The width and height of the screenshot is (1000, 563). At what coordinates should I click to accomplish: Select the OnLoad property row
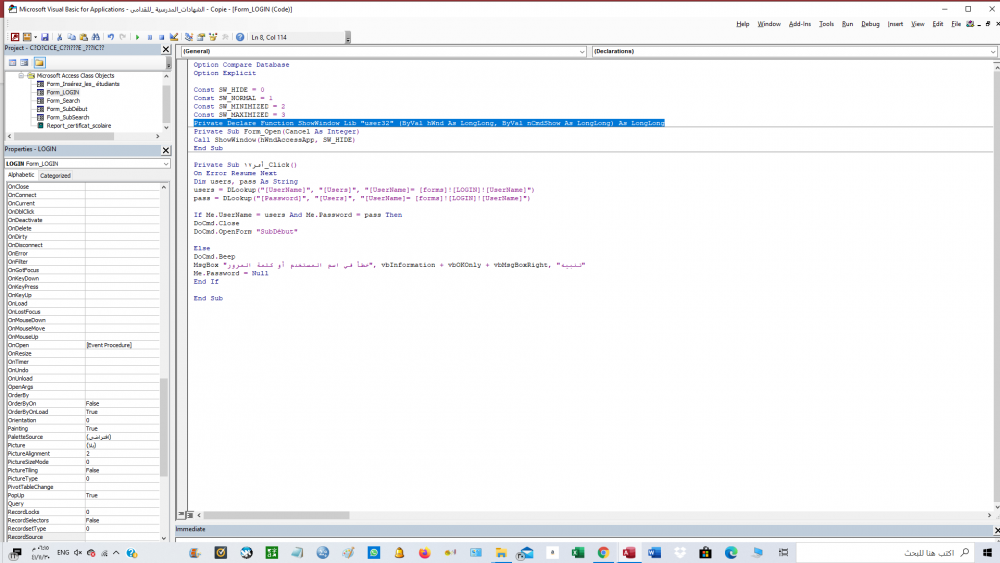pyautogui.click(x=83, y=303)
